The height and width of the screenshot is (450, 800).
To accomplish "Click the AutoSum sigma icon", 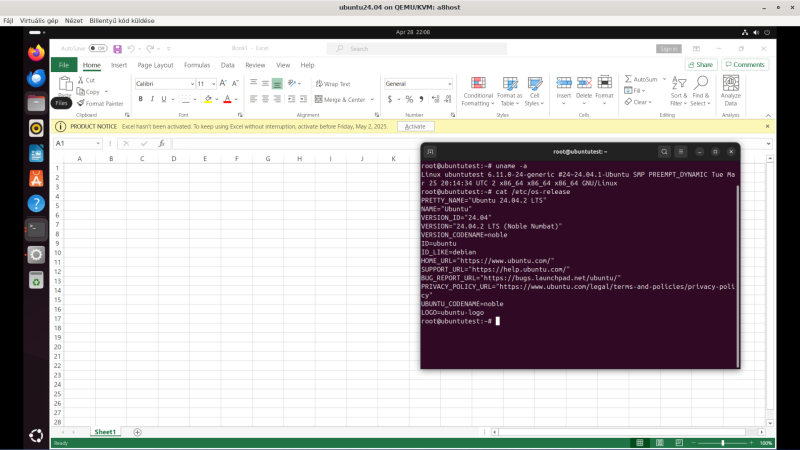I will 628,79.
